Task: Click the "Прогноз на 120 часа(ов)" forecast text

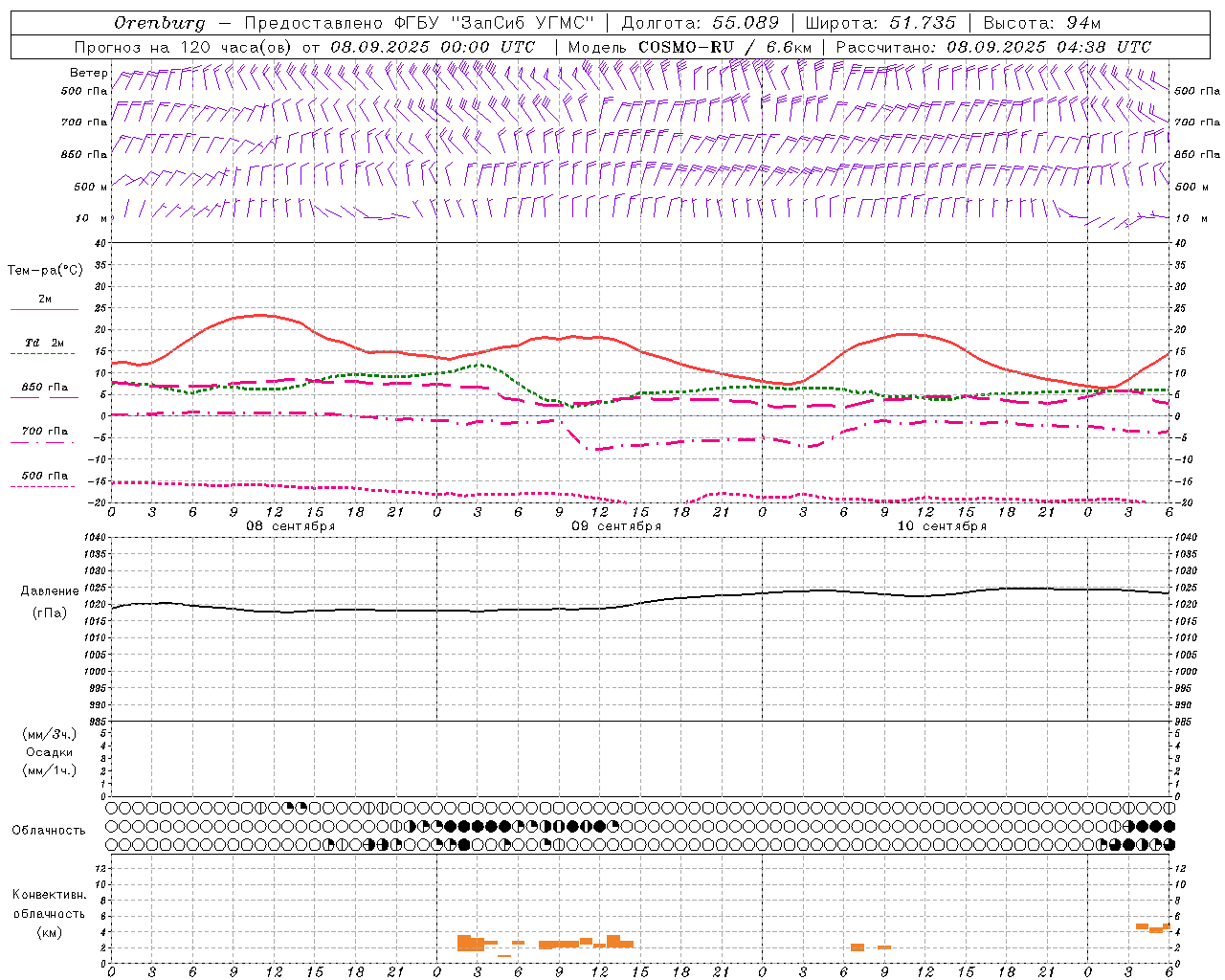Action: 185,47
